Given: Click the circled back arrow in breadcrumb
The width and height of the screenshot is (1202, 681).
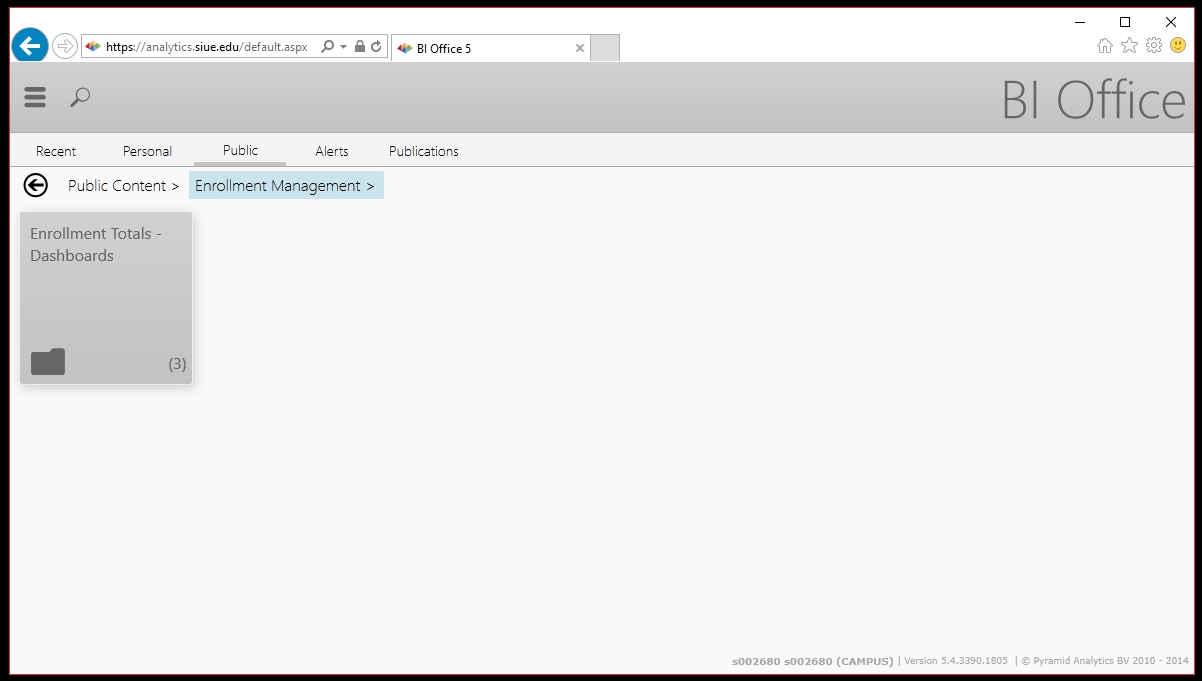Looking at the screenshot, I should coord(36,185).
